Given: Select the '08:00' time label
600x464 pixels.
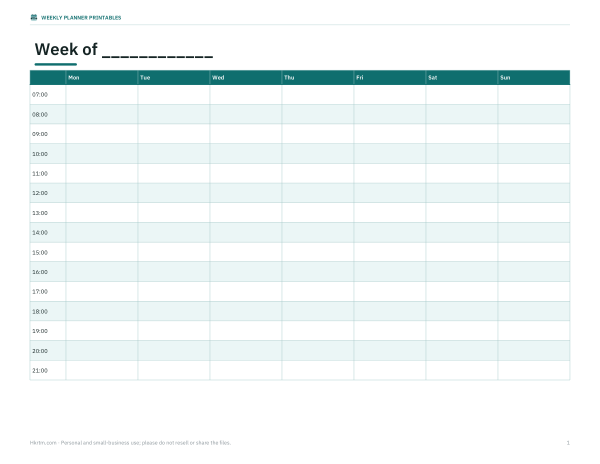Looking at the screenshot, I should tap(40, 114).
